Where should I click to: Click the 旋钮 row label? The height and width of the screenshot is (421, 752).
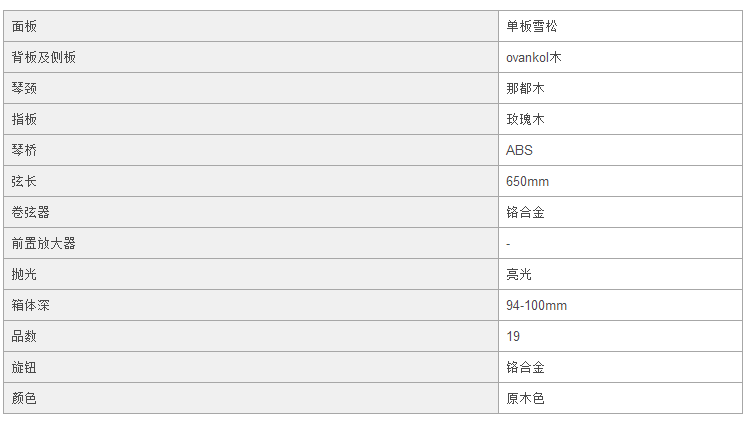coord(24,367)
